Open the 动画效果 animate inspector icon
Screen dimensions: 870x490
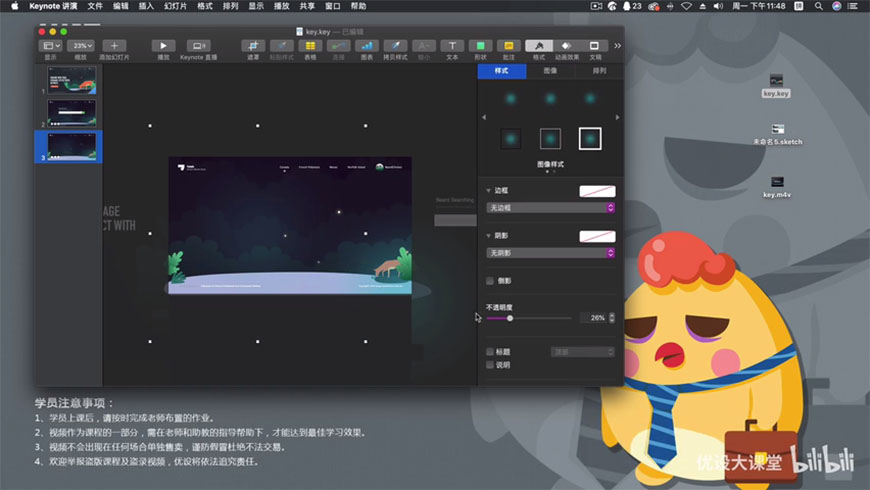566,46
